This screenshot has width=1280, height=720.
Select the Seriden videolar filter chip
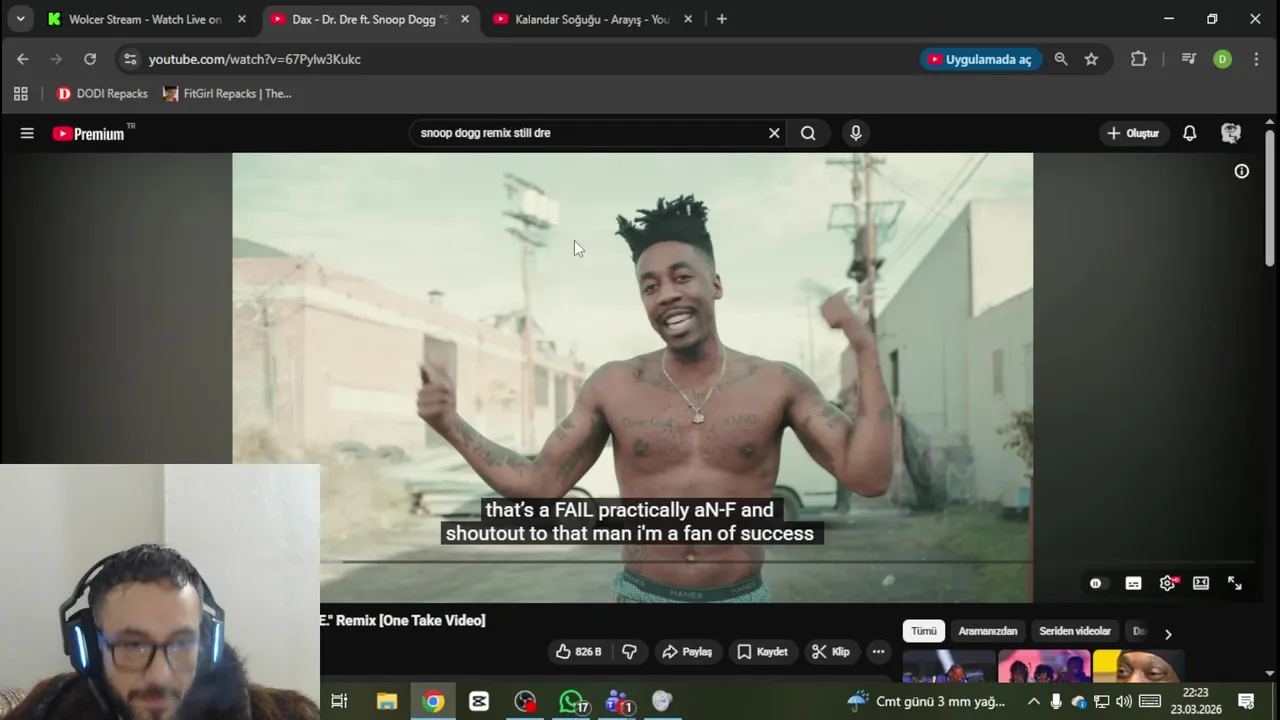(x=1075, y=631)
